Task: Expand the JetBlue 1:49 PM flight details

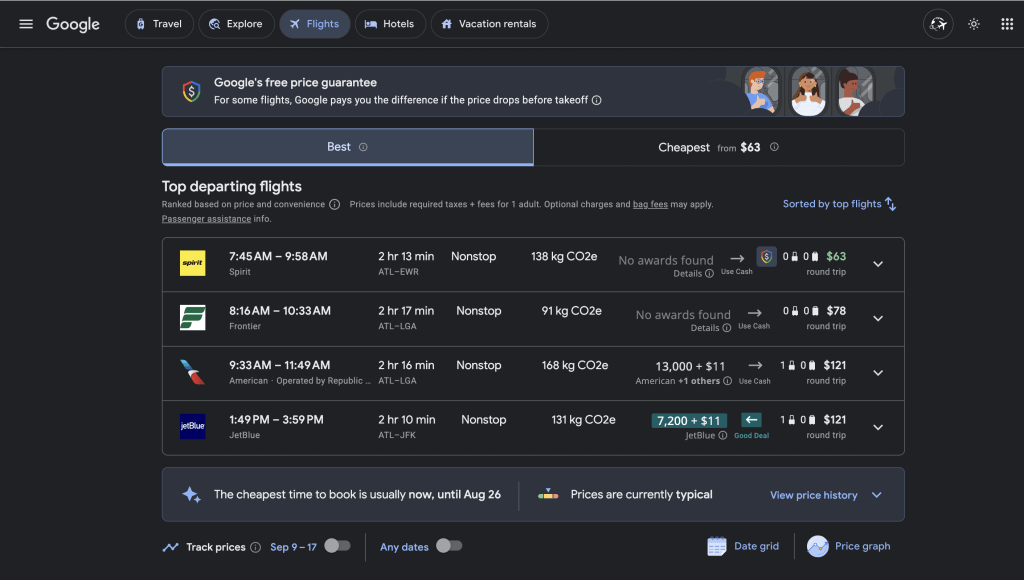Action: (x=878, y=427)
